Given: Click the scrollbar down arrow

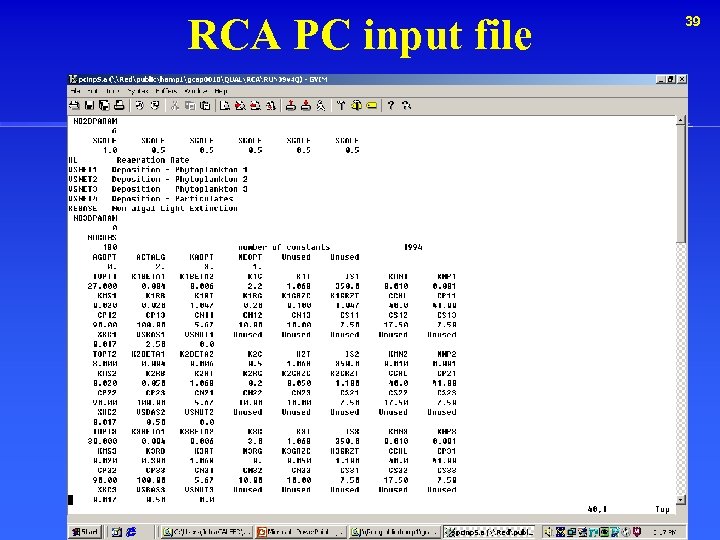Looking at the screenshot, I should pos(681,499).
